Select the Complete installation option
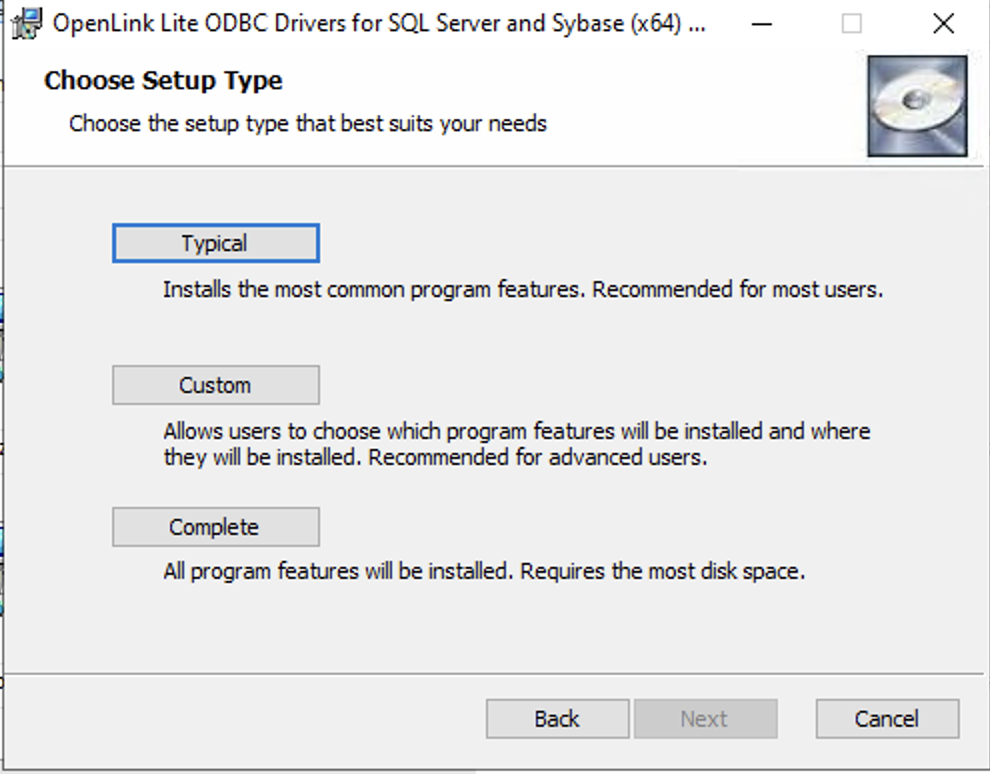The height and width of the screenshot is (774, 990). [x=215, y=527]
